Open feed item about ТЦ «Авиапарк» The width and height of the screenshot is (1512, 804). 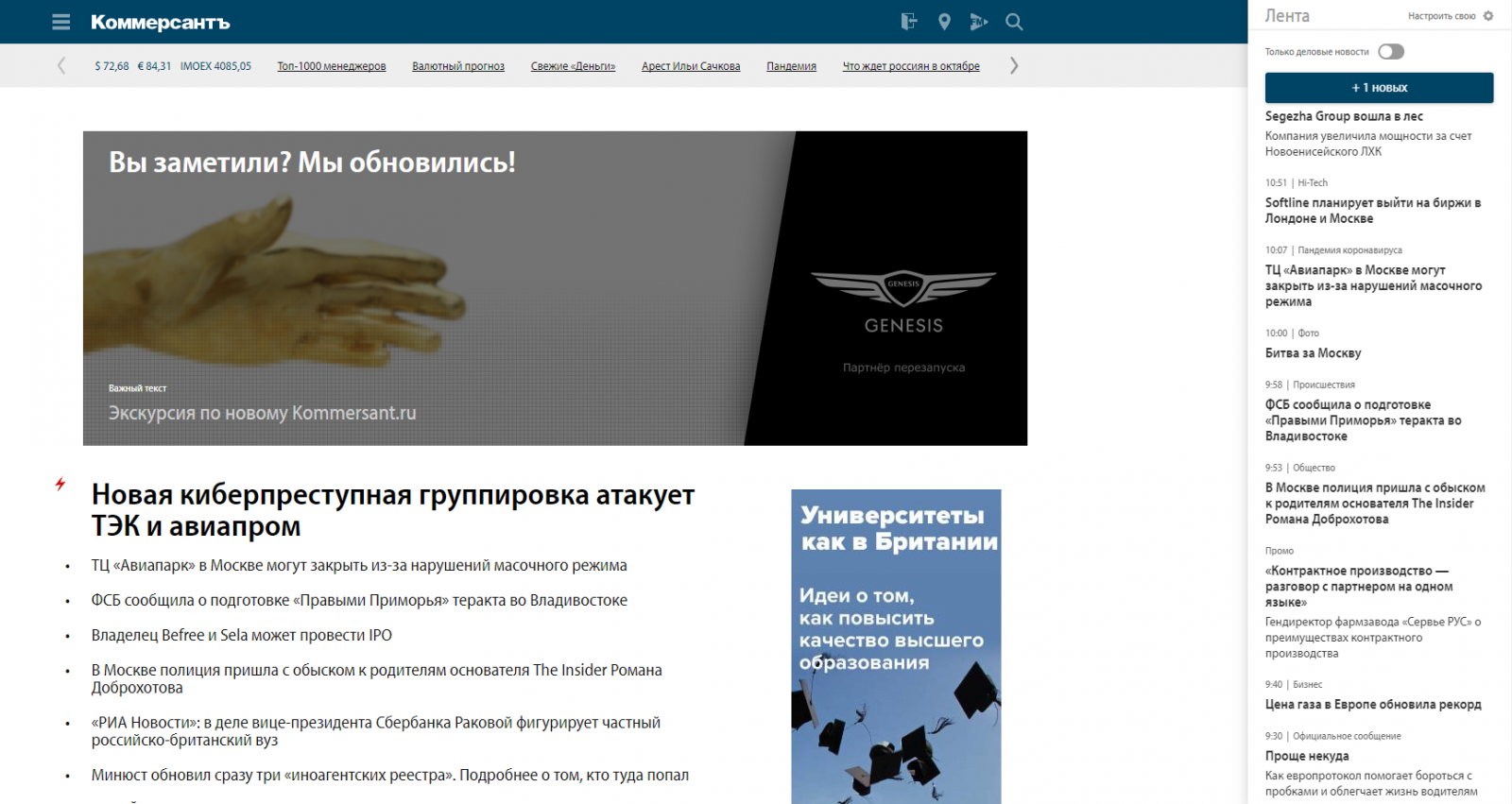pos(1374,285)
